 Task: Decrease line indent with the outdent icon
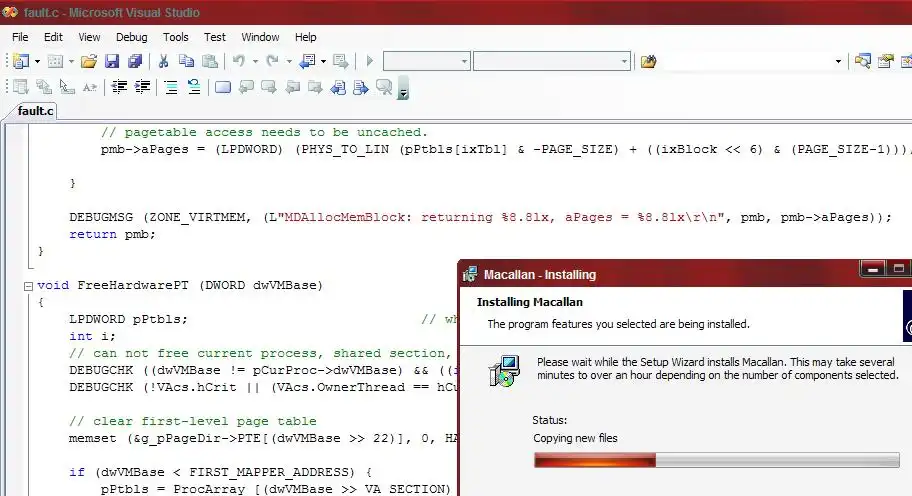click(119, 87)
